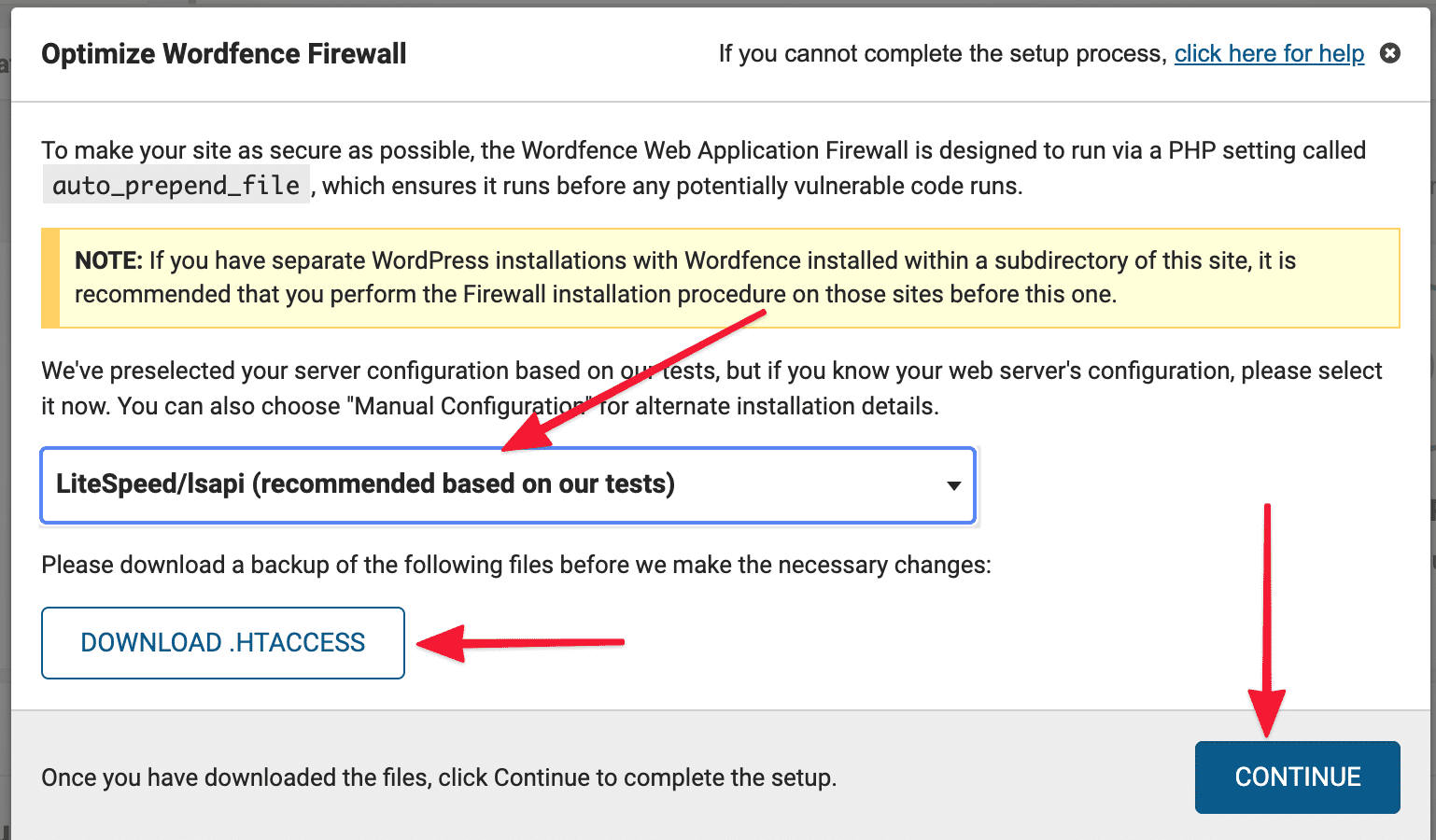Click the yellow NOTE warning banner
This screenshot has width=1436, height=840.
(x=719, y=277)
